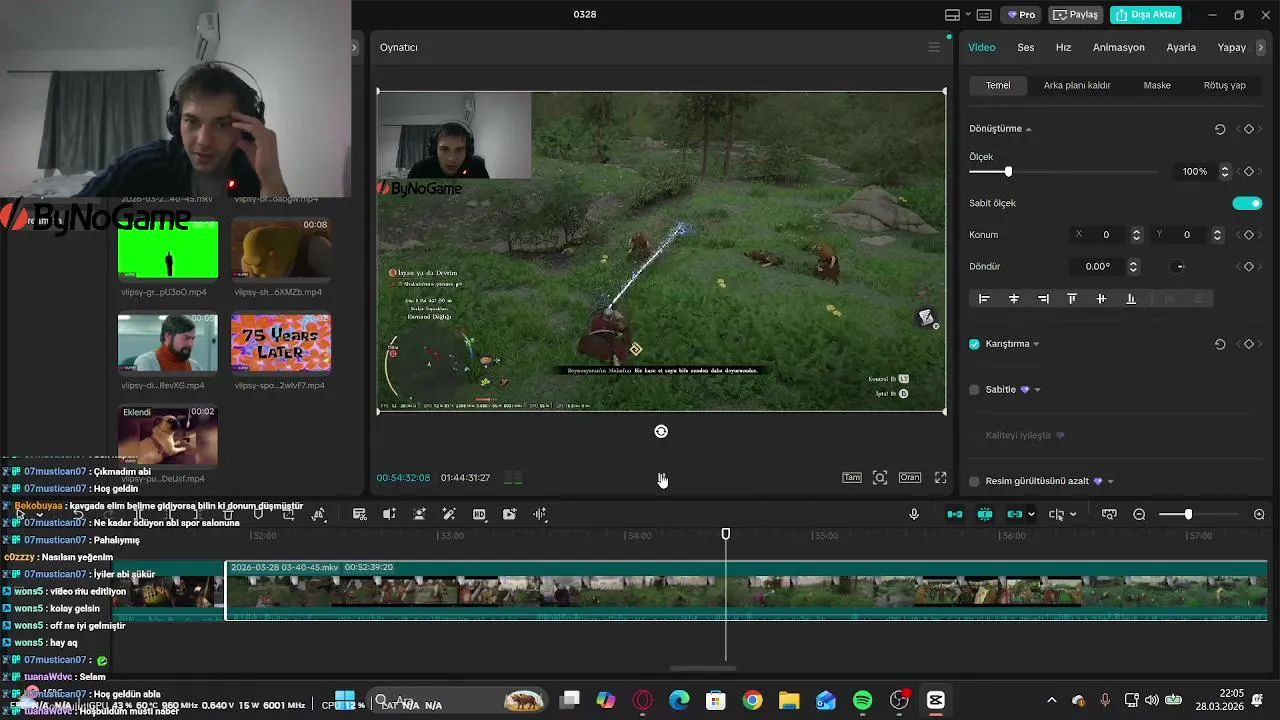The width and height of the screenshot is (1280, 720).
Task: Switch to the Ayarla tab
Action: (1181, 47)
